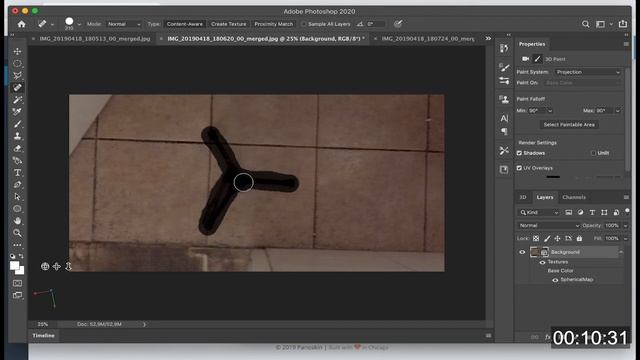Open the Character panel icon
Screen dimensions: 640x360
pos(504,118)
